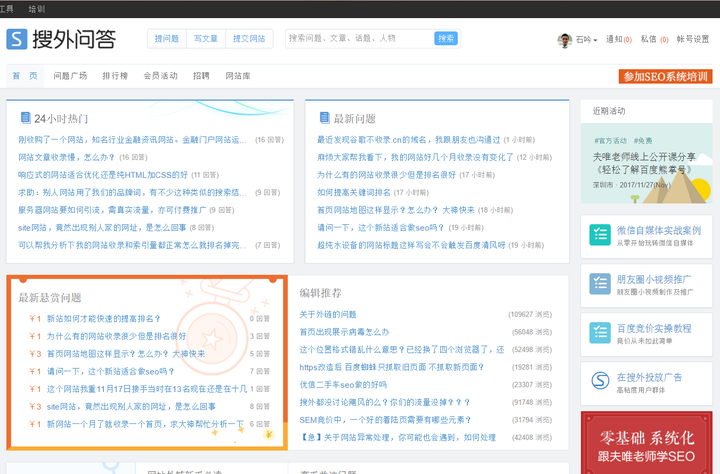Select the 排行榜 navigation tab

click(x=115, y=76)
